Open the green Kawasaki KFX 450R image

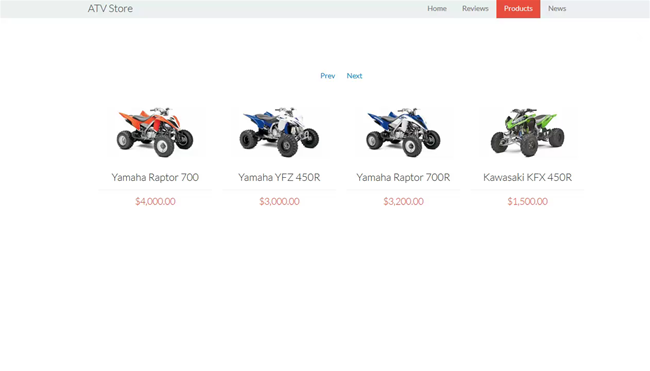tap(527, 132)
